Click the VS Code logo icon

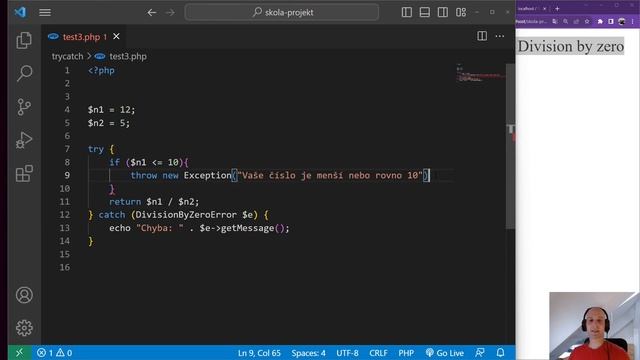tap(20, 12)
